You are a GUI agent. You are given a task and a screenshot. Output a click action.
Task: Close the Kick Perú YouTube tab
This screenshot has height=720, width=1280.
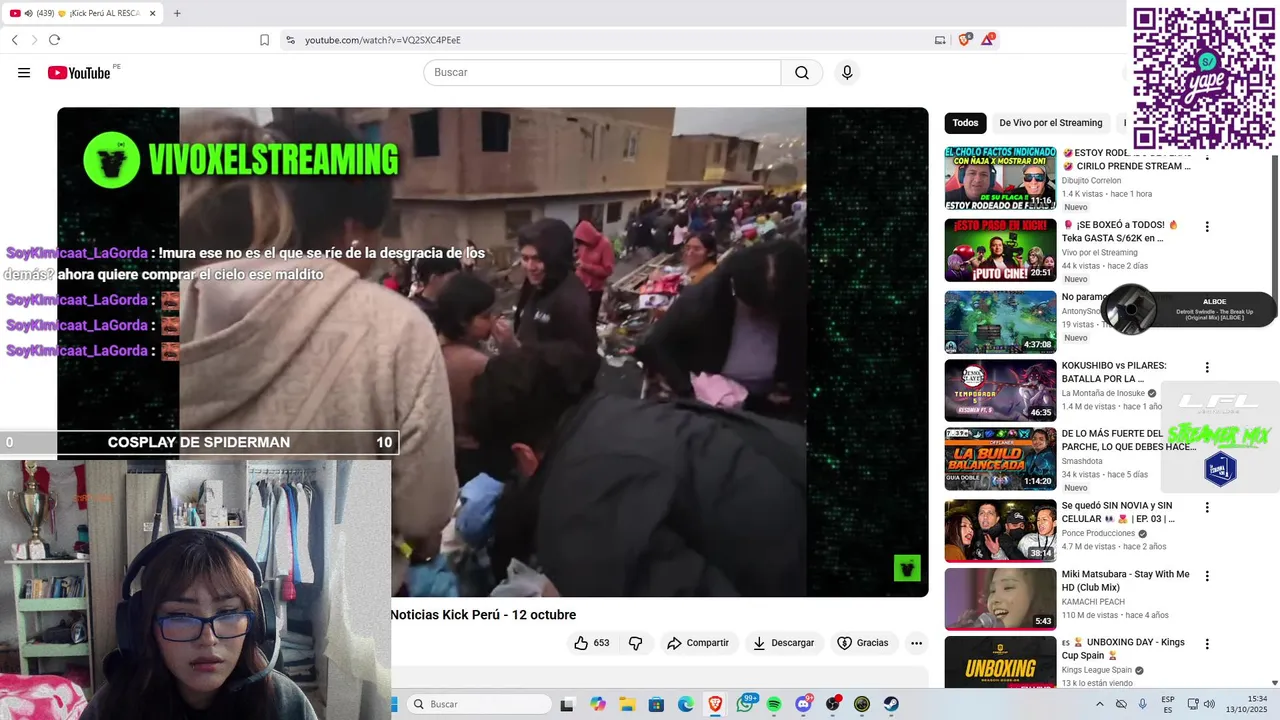[x=151, y=13]
